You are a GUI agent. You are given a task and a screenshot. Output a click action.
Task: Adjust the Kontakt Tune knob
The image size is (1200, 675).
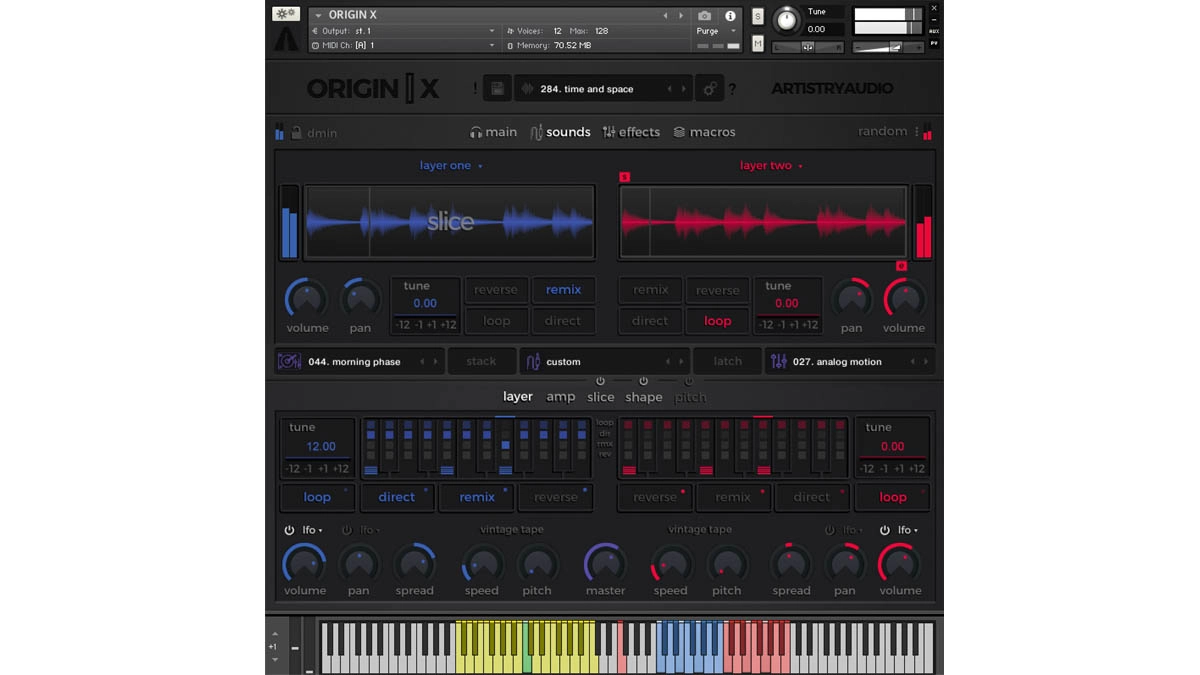coord(788,19)
